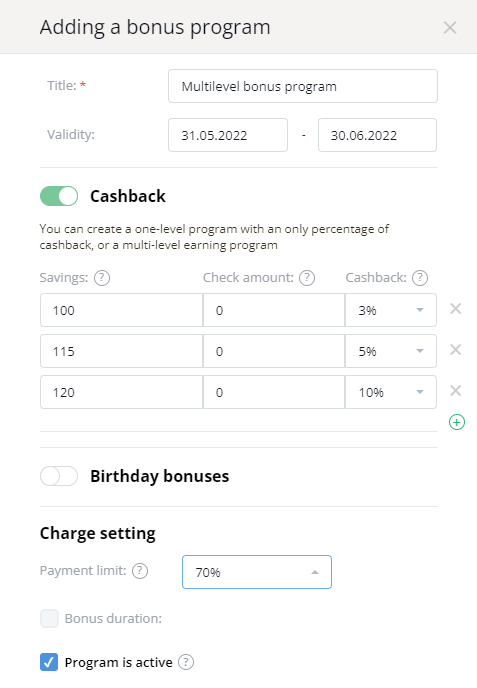This screenshot has height=688, width=477.
Task: Tick the Bonus duration checkbox
Action: 49,618
